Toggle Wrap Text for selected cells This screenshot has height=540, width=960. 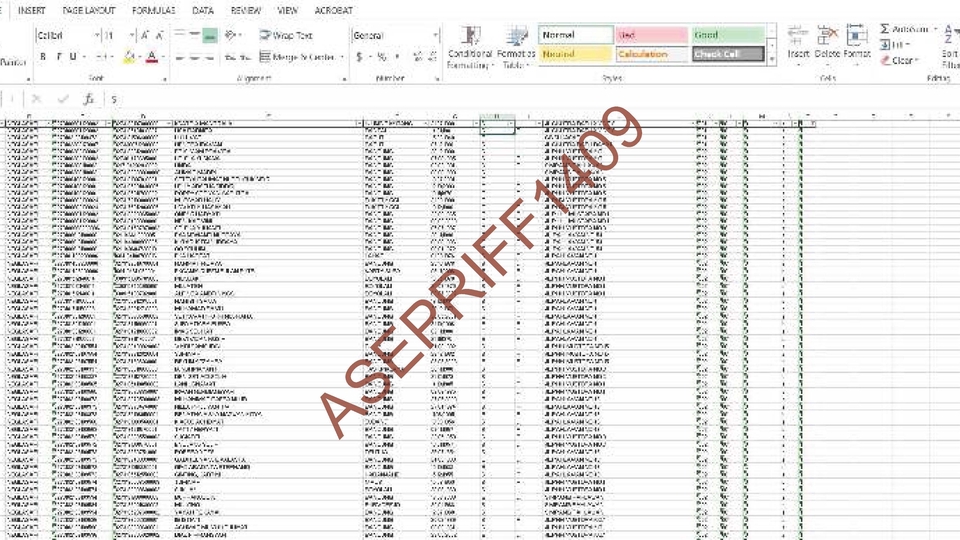pos(286,35)
